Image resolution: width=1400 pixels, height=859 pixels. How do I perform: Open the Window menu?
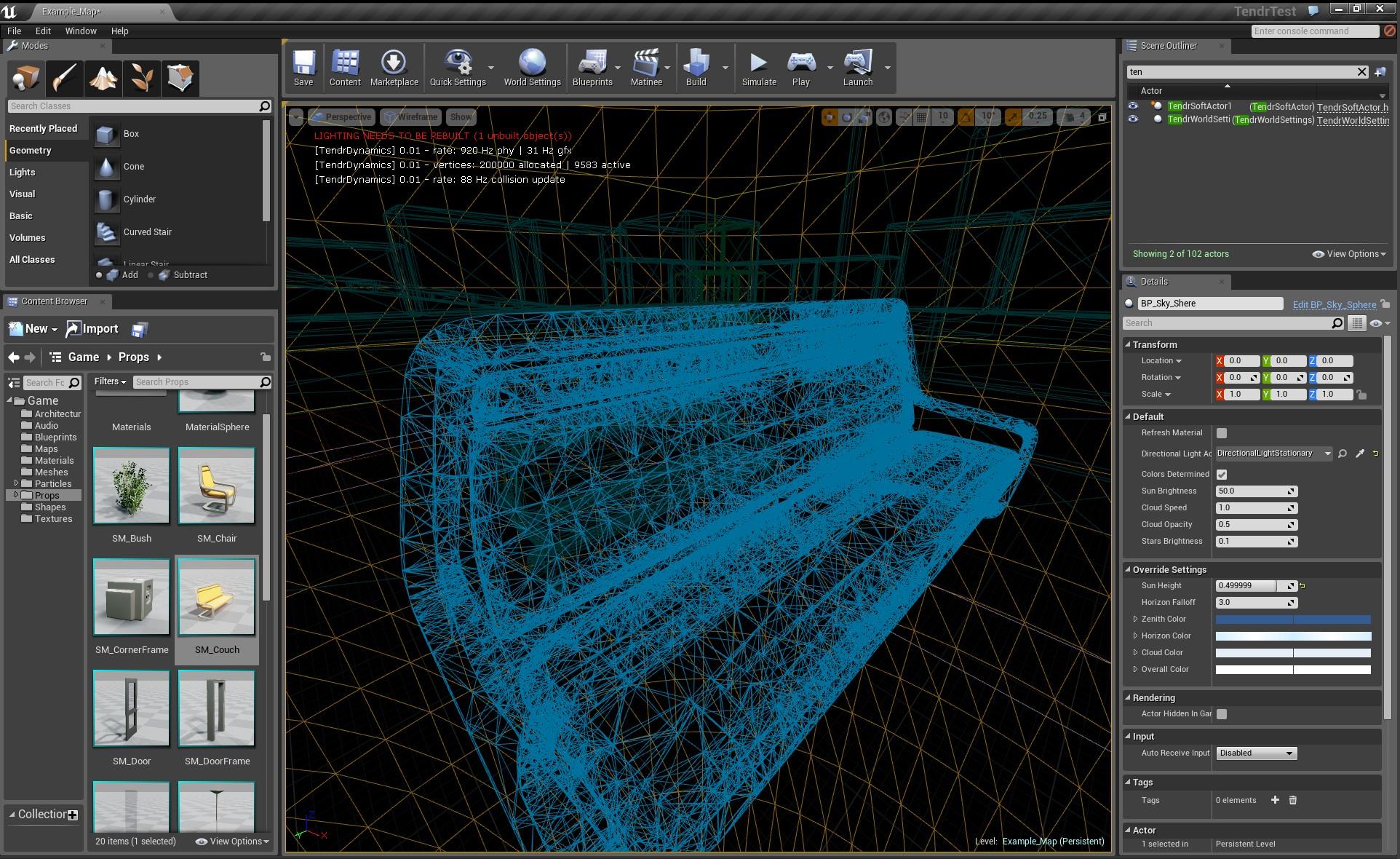tap(81, 31)
